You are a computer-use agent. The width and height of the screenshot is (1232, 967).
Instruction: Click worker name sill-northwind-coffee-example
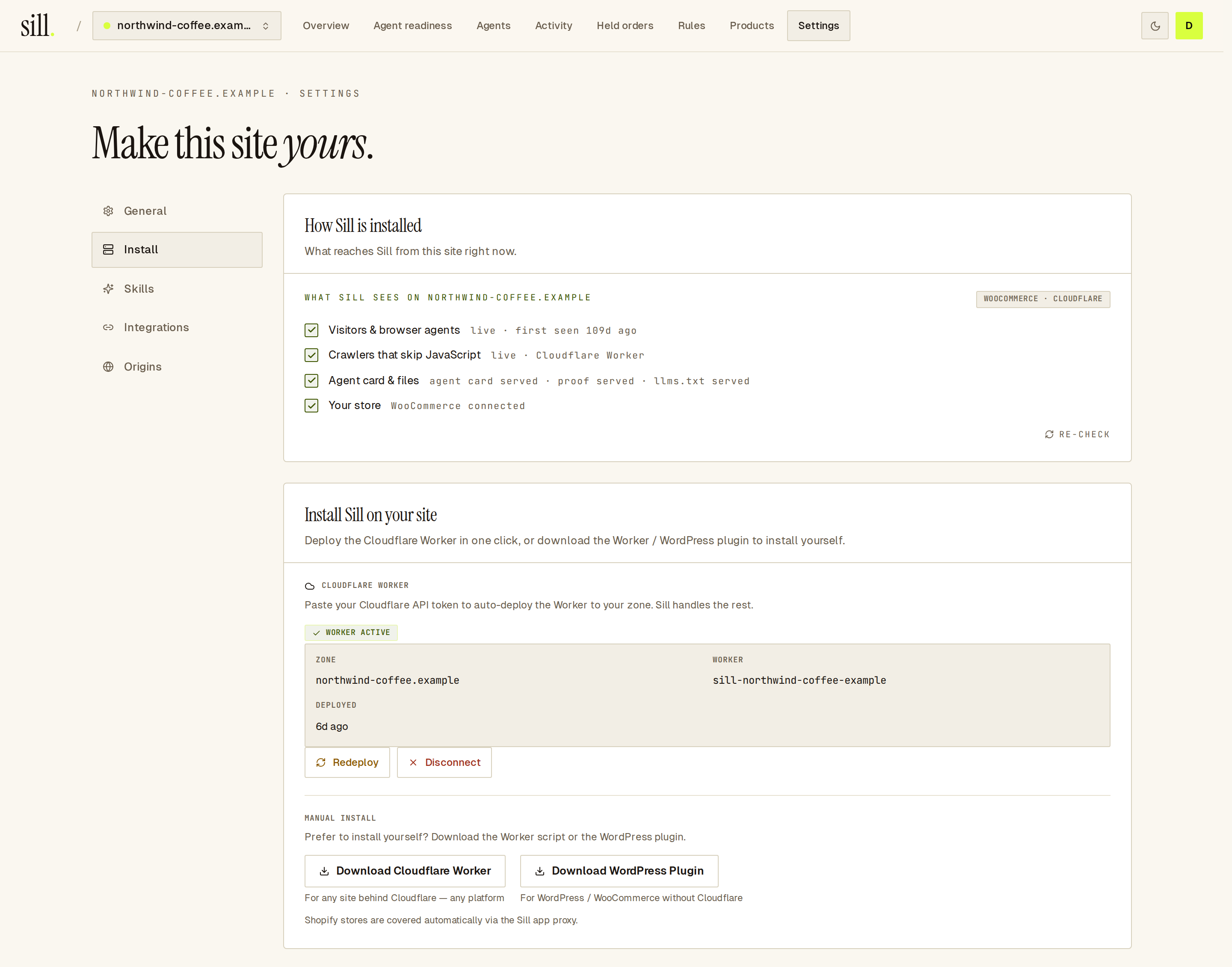(x=799, y=680)
